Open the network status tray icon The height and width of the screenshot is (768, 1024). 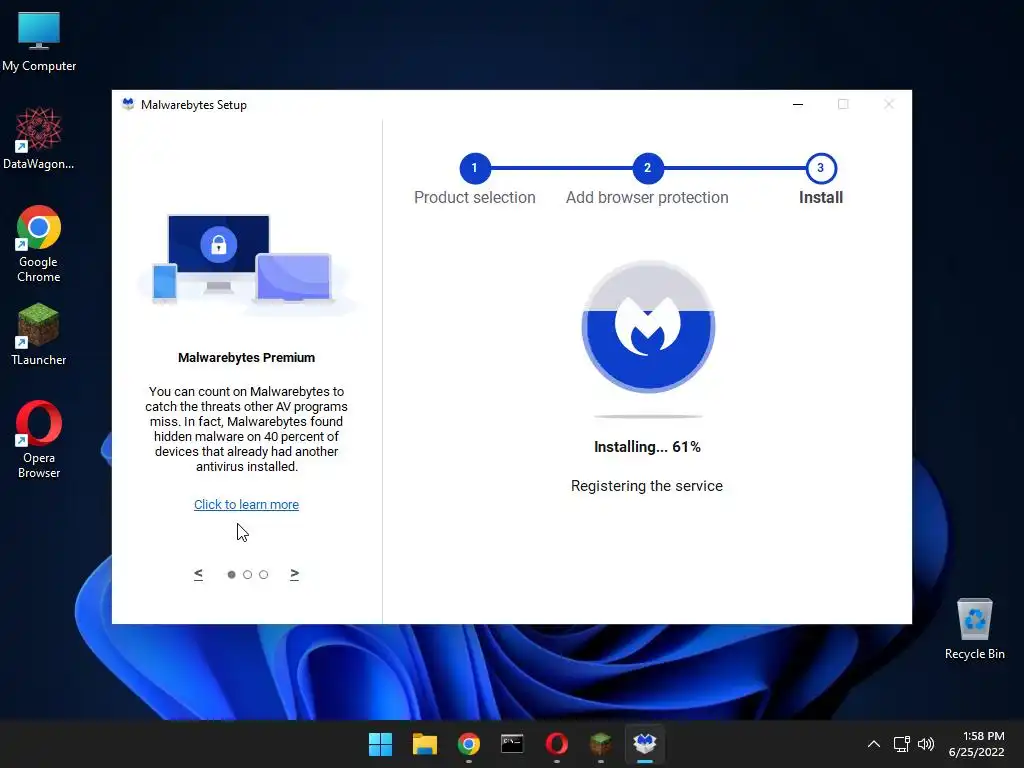pyautogui.click(x=902, y=744)
